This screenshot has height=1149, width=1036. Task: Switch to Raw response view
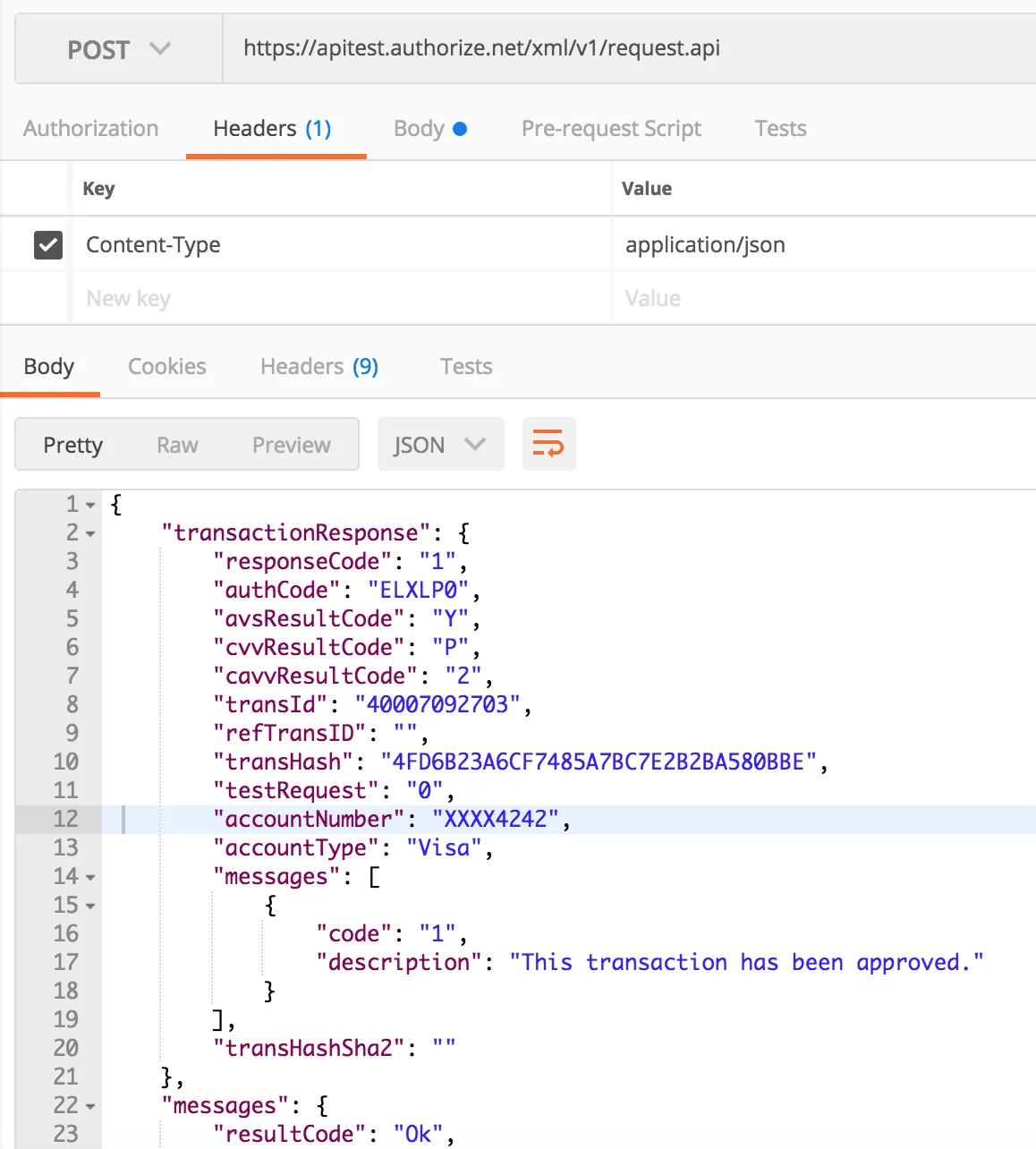tap(177, 445)
